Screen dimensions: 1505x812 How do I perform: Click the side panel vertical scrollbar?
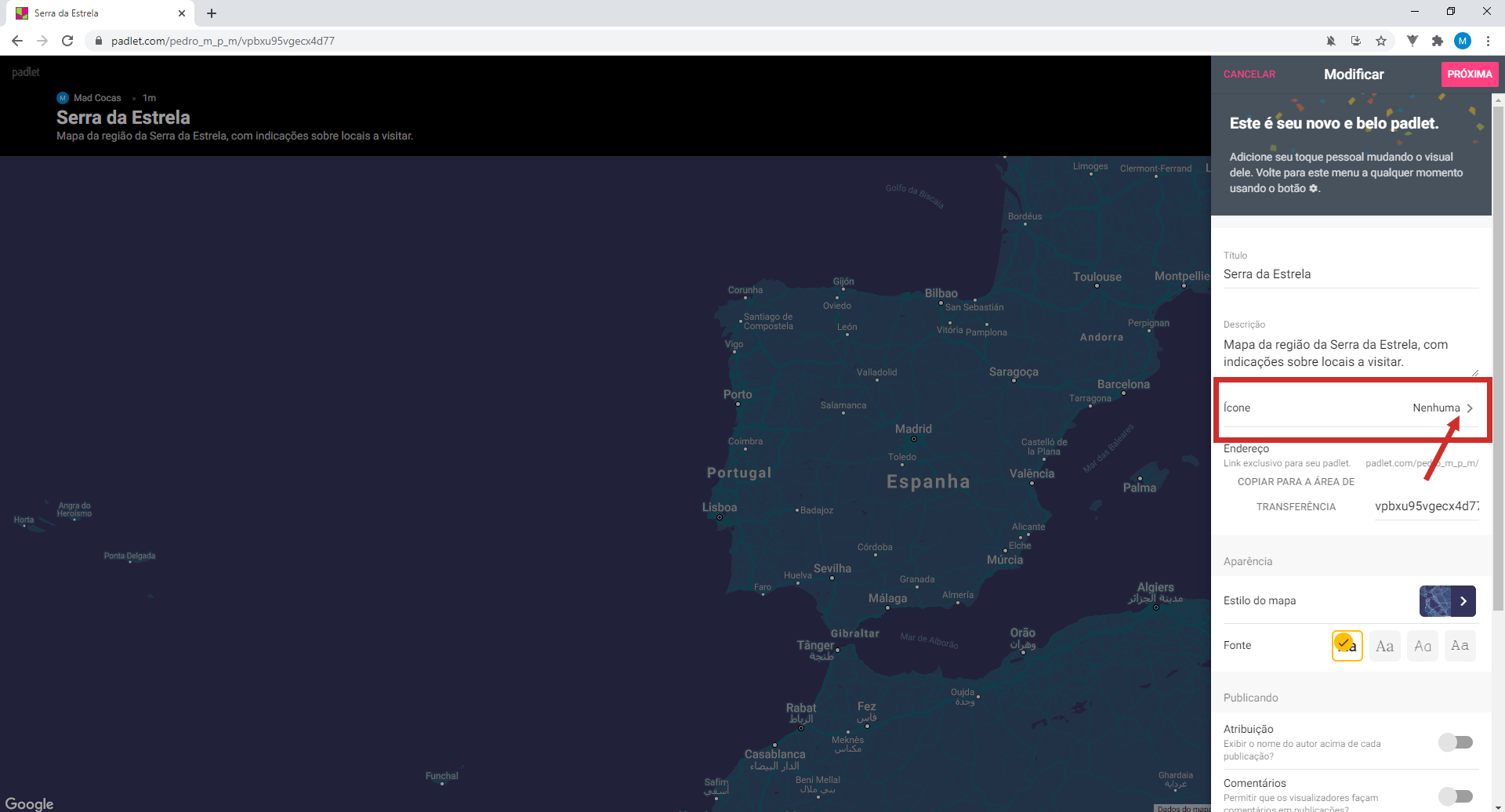(1498, 357)
